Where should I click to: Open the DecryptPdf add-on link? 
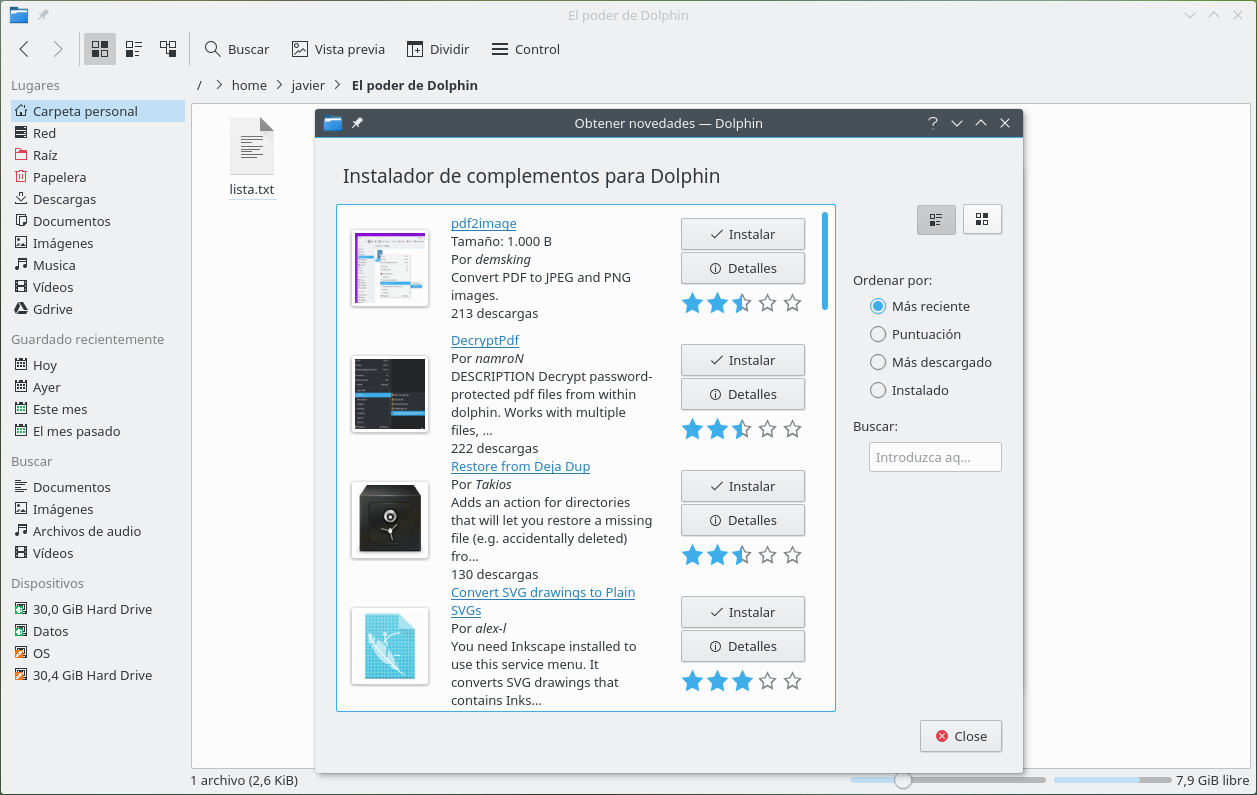pyautogui.click(x=485, y=340)
